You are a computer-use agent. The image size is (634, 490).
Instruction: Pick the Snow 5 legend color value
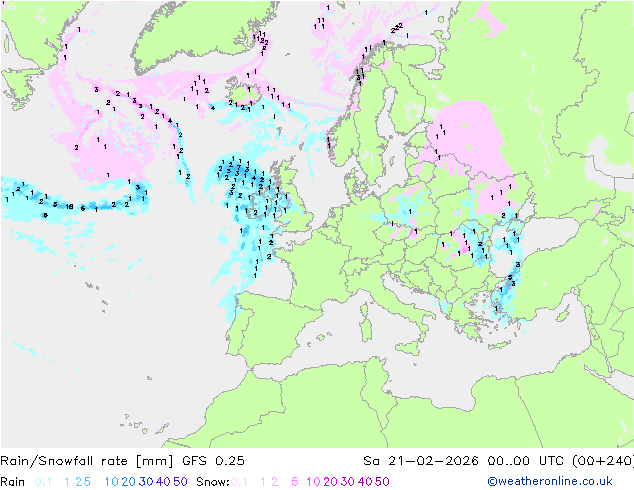(x=295, y=482)
